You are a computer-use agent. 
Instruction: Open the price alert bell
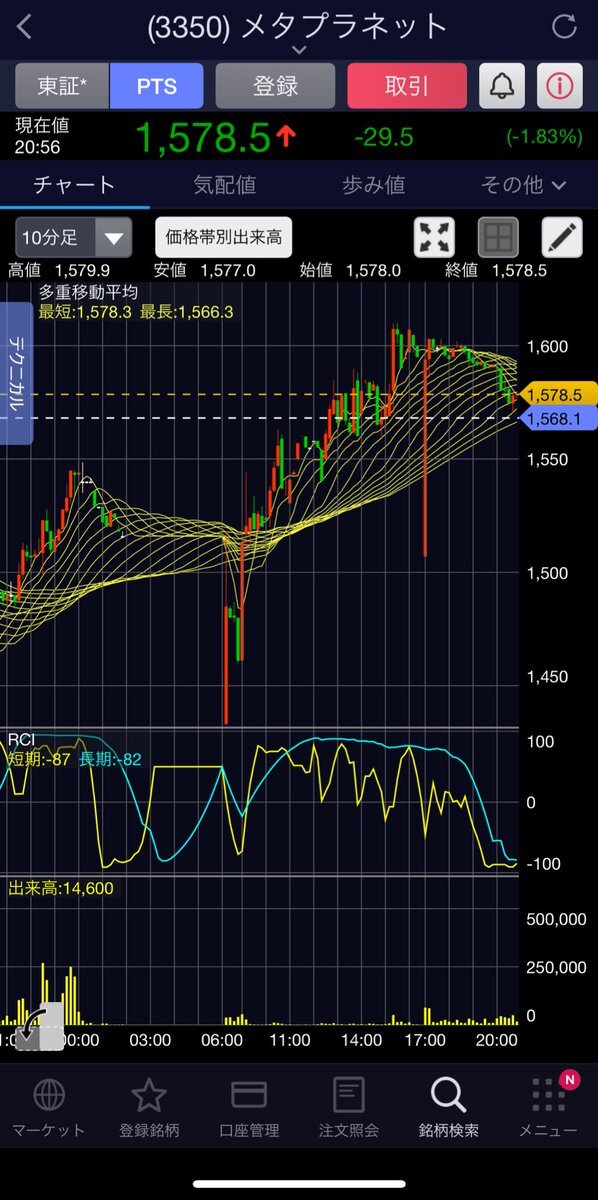tap(503, 86)
